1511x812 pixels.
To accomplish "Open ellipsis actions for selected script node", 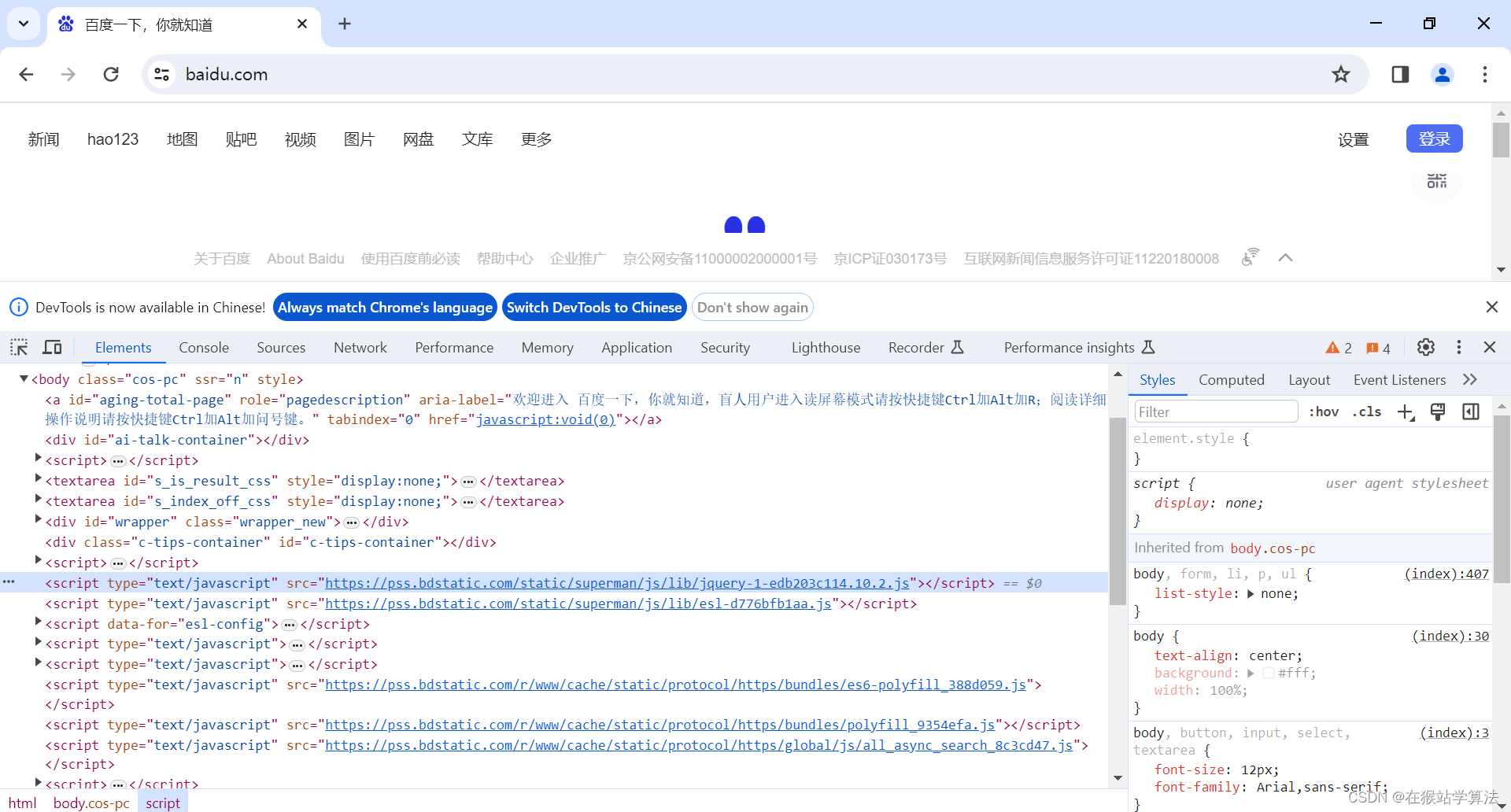I will (9, 582).
